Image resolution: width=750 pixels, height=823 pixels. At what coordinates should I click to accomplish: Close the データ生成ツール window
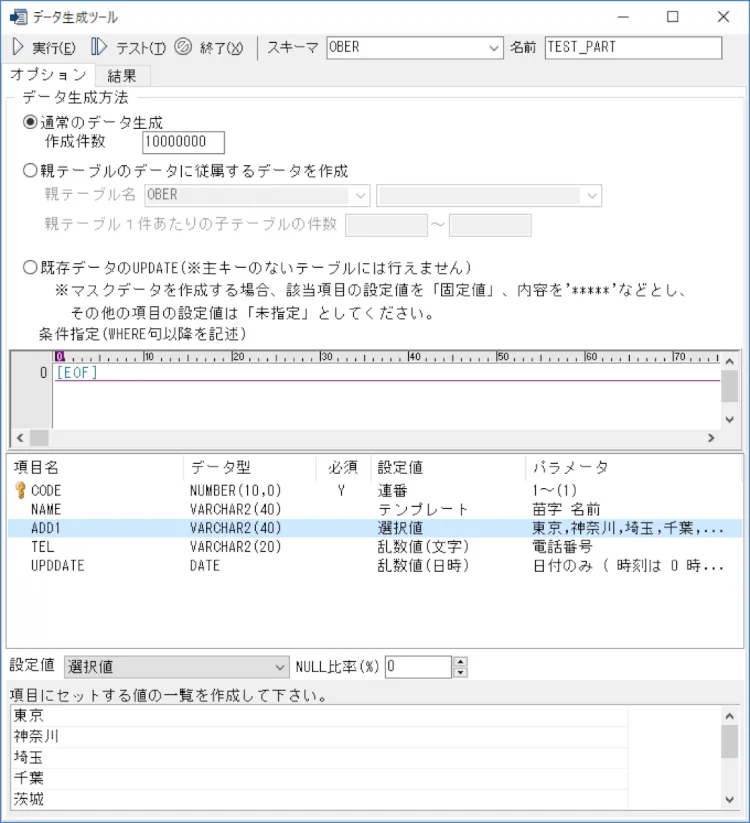pos(723,17)
